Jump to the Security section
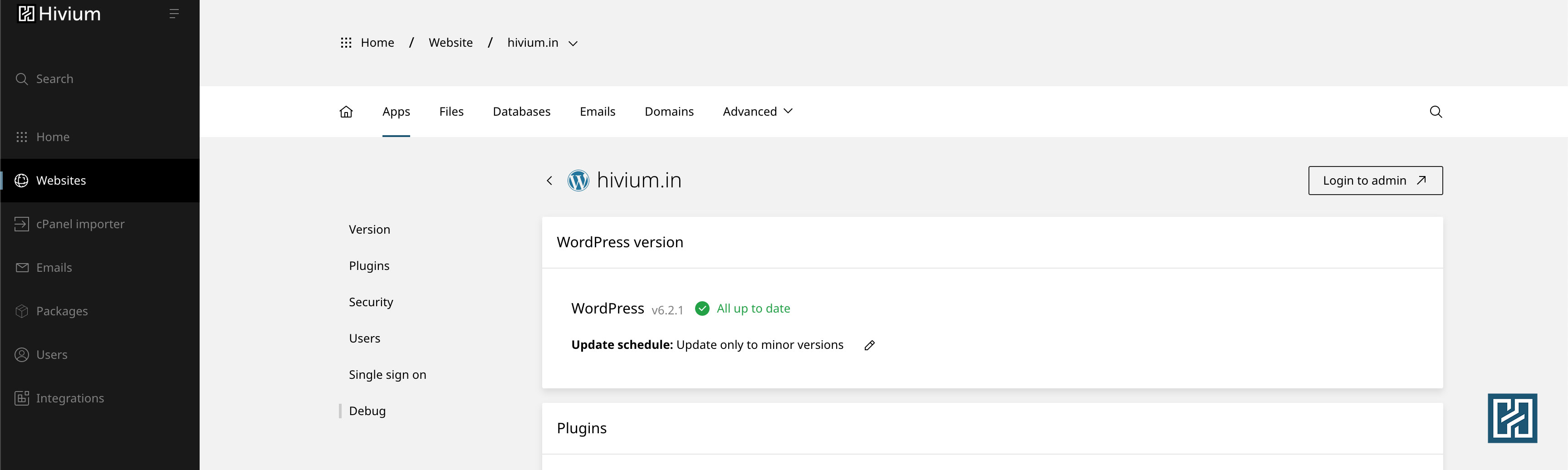1568x470 pixels. point(371,302)
